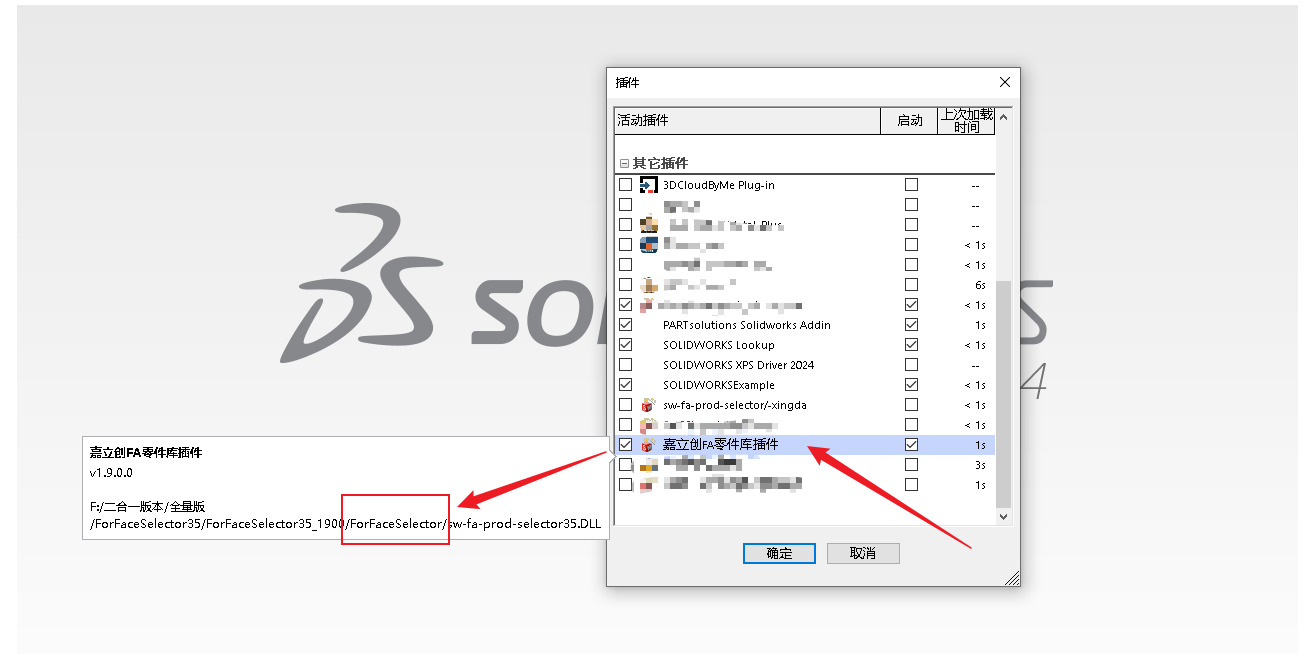
Task: Click the 嘉立创FA零件库插件 icon
Action: click(x=648, y=445)
